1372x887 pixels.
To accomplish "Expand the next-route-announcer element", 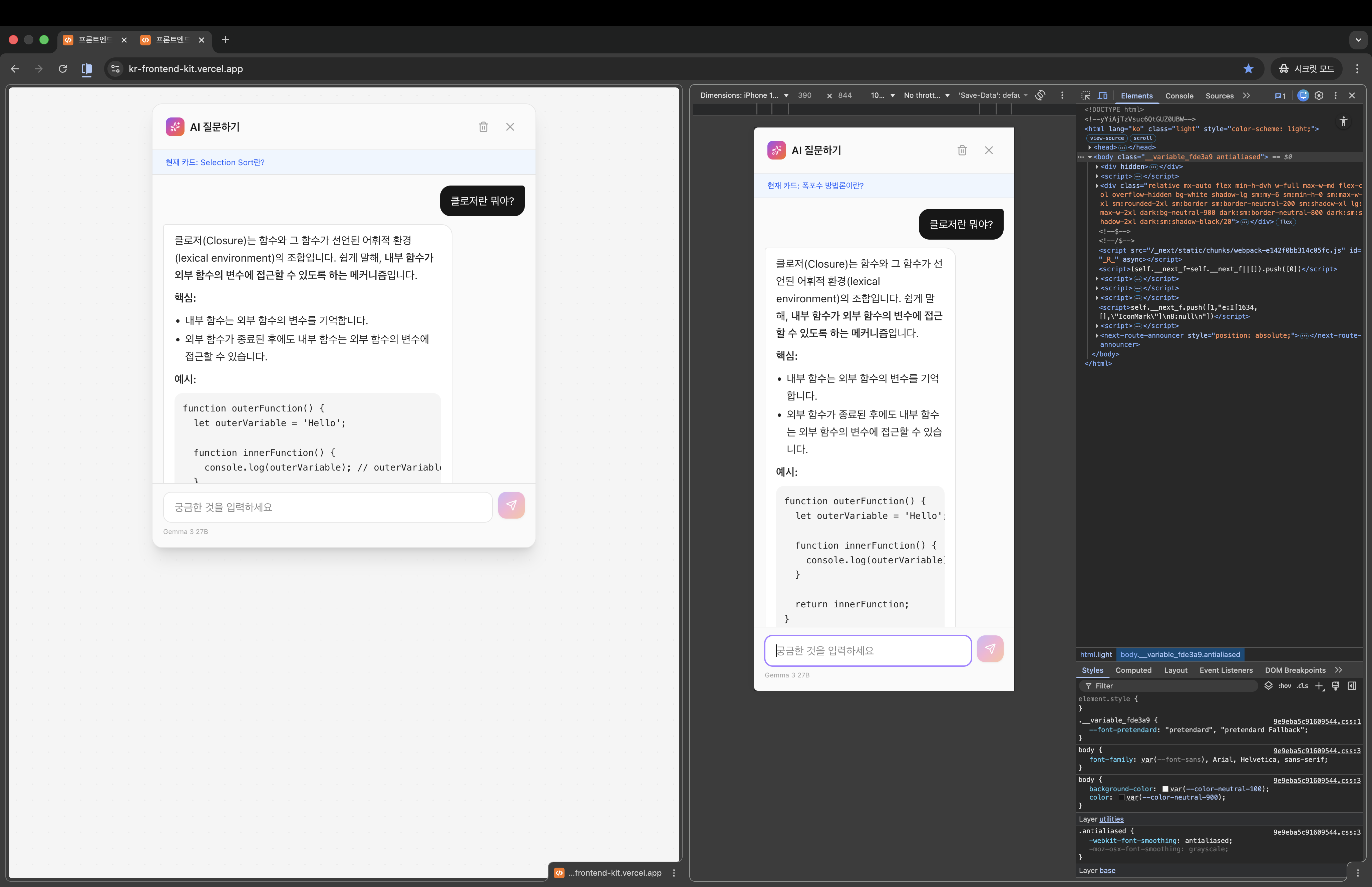I will point(1097,335).
